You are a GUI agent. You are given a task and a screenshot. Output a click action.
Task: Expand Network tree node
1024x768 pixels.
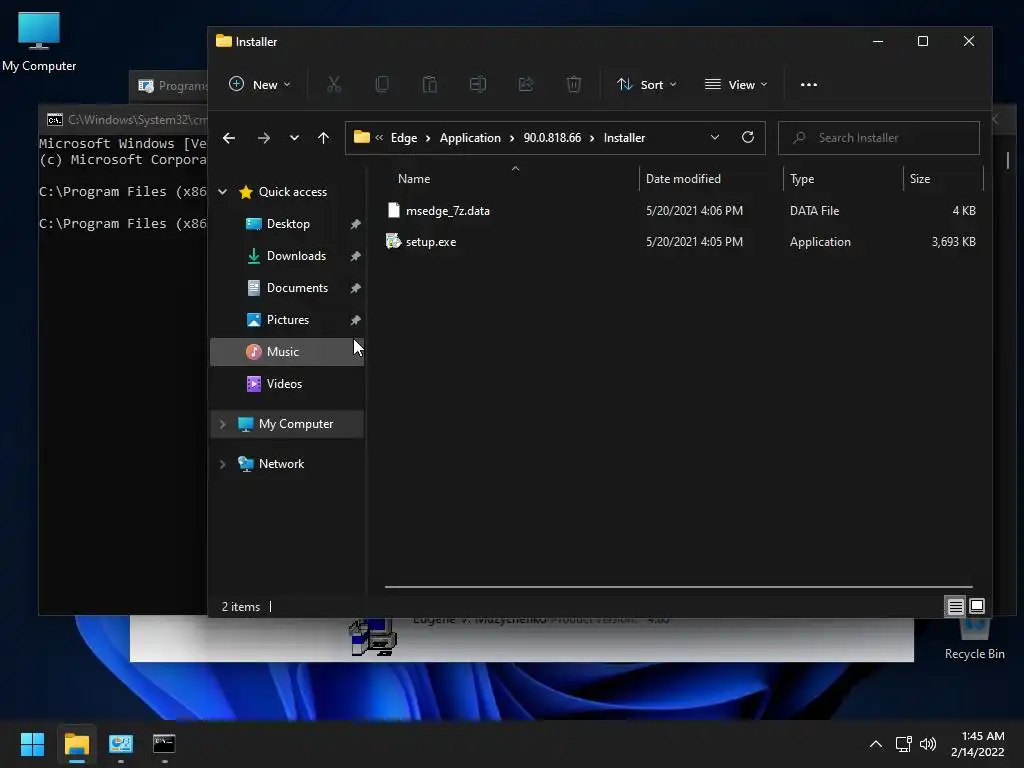click(x=223, y=464)
